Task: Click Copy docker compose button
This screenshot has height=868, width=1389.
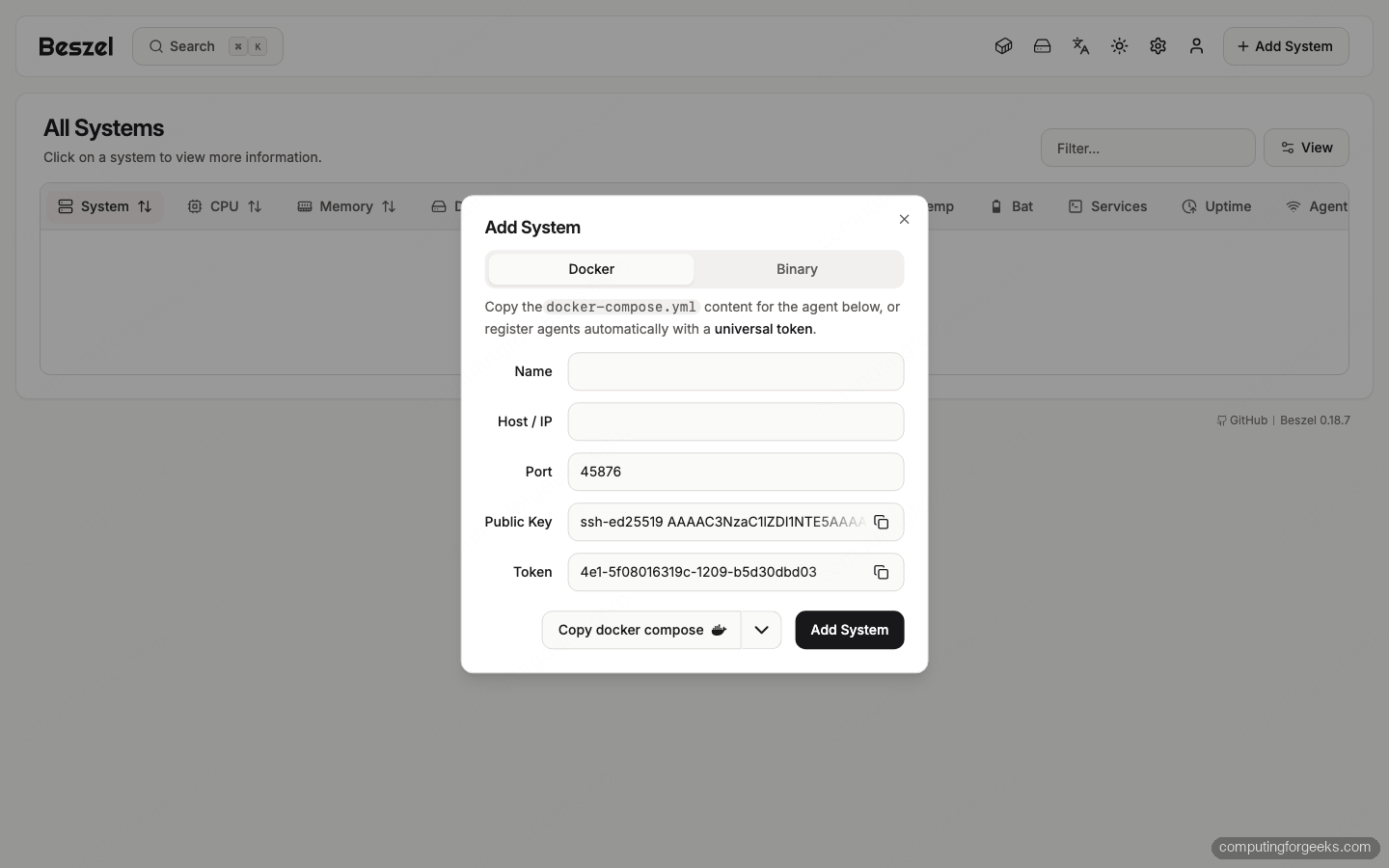Action: tap(641, 630)
